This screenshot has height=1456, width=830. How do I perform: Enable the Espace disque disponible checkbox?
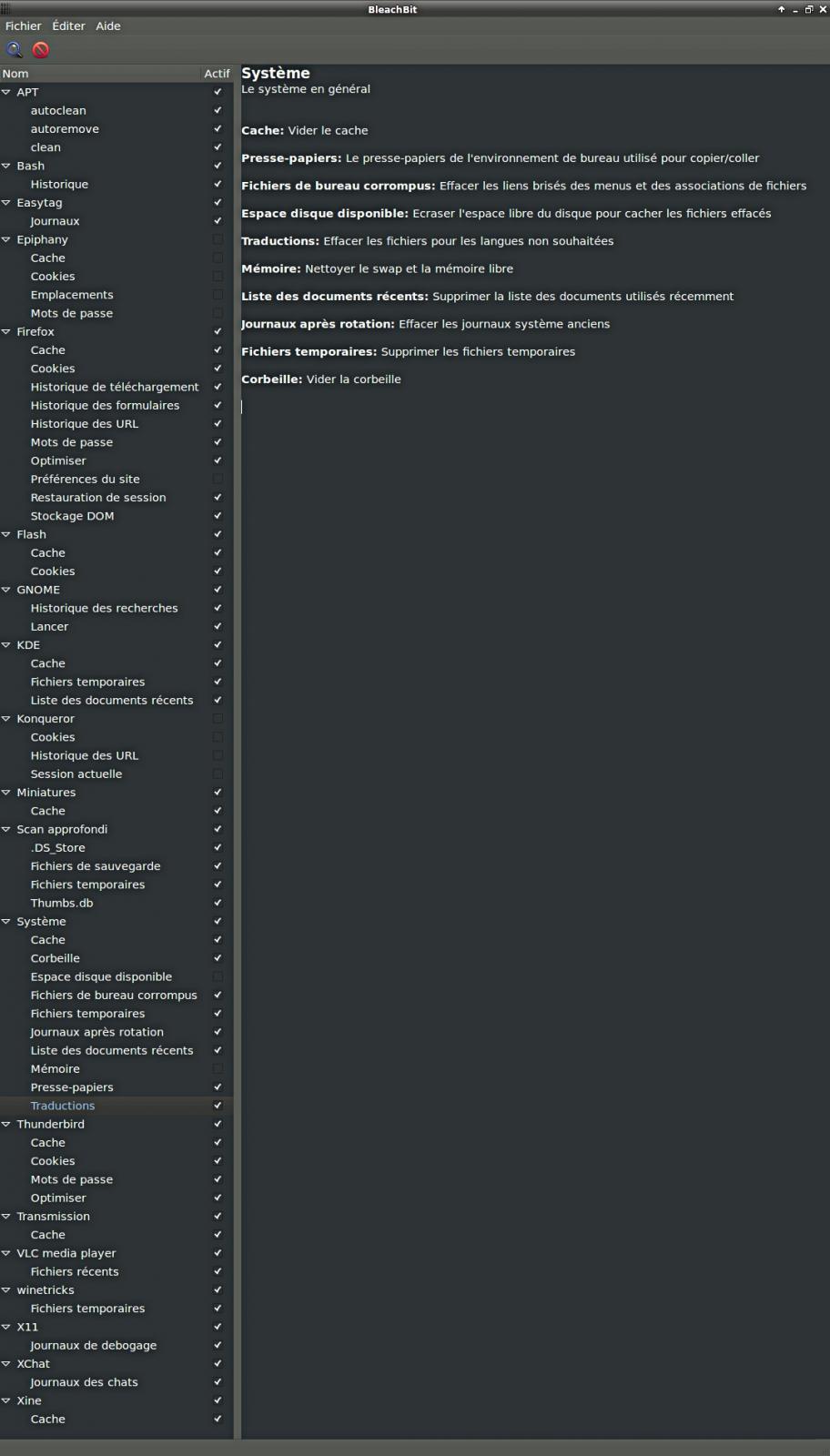click(218, 976)
